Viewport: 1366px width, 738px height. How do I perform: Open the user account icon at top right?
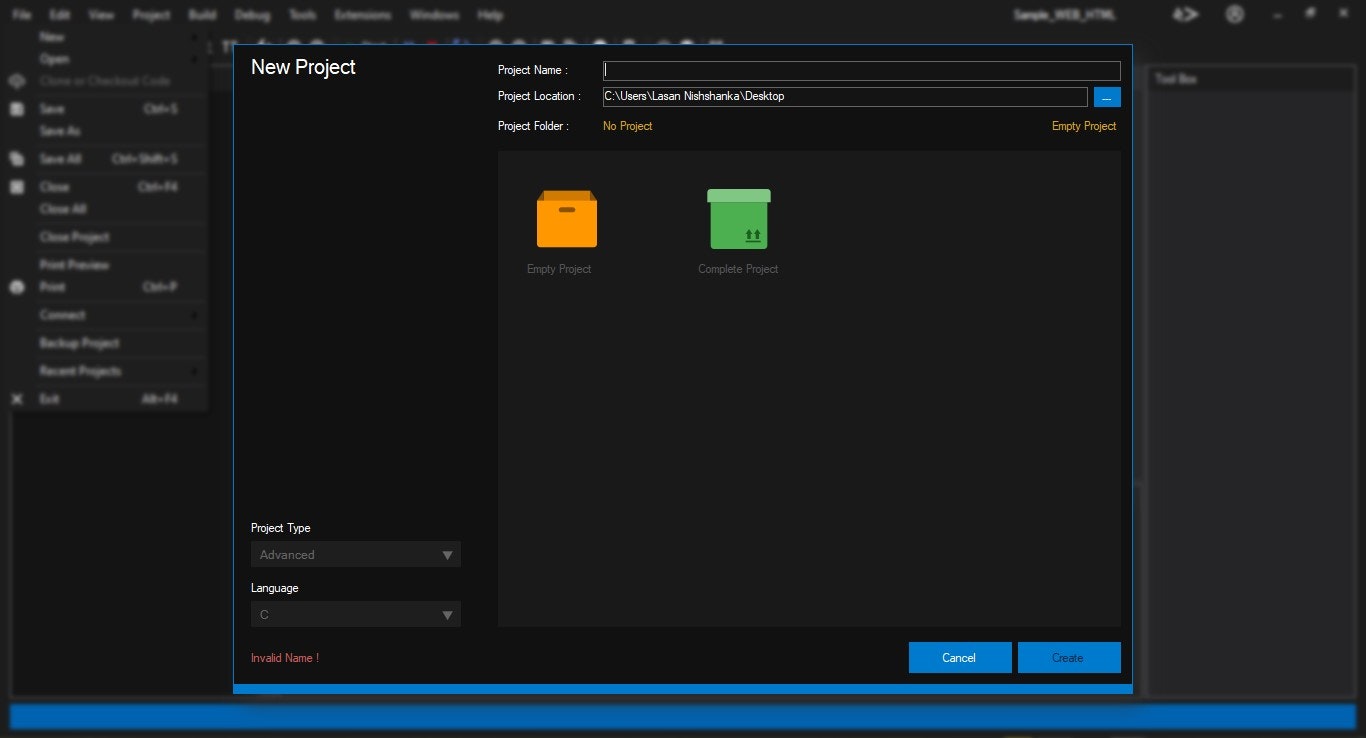pyautogui.click(x=1235, y=14)
